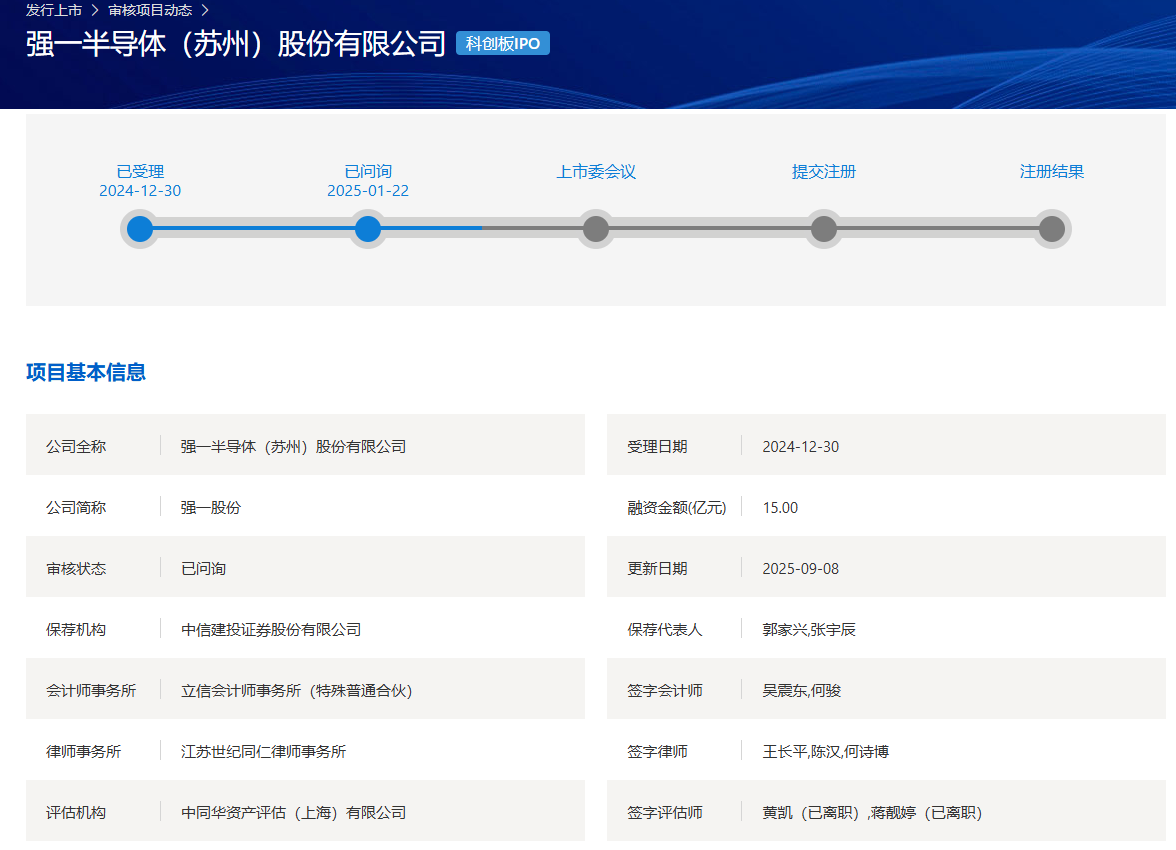The image size is (1176, 850).
Task: Click the company short name 强一股份
Action: point(211,507)
